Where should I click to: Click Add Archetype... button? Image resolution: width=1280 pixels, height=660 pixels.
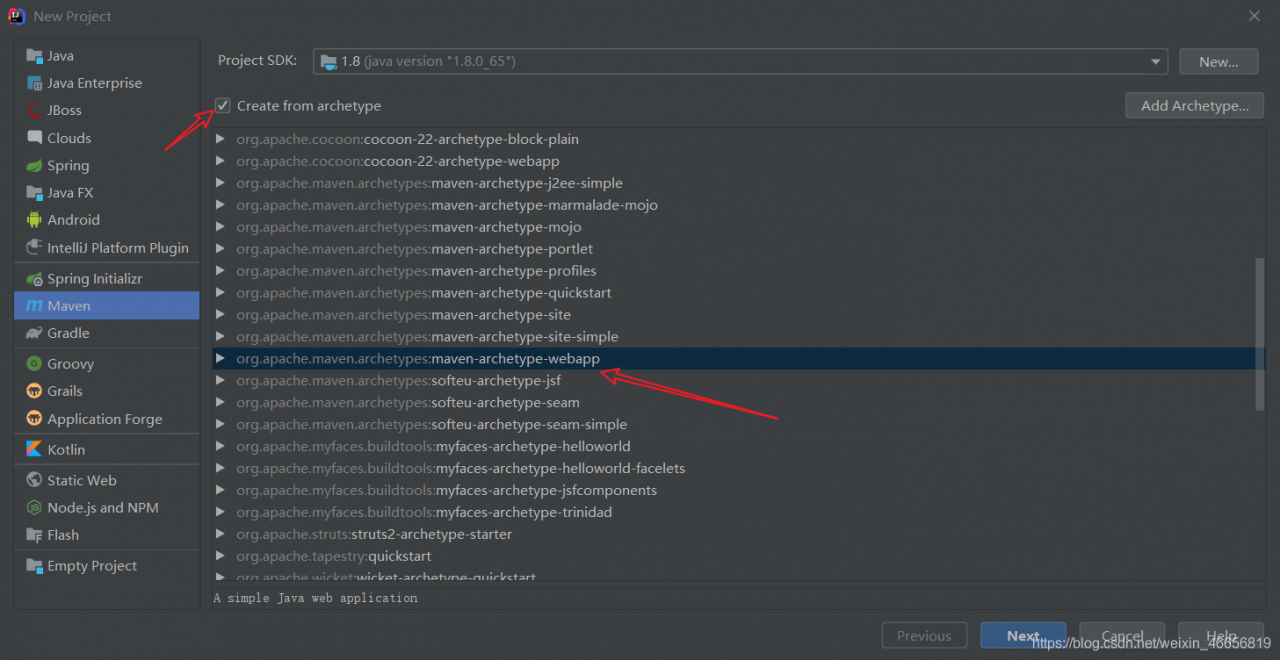point(1194,105)
